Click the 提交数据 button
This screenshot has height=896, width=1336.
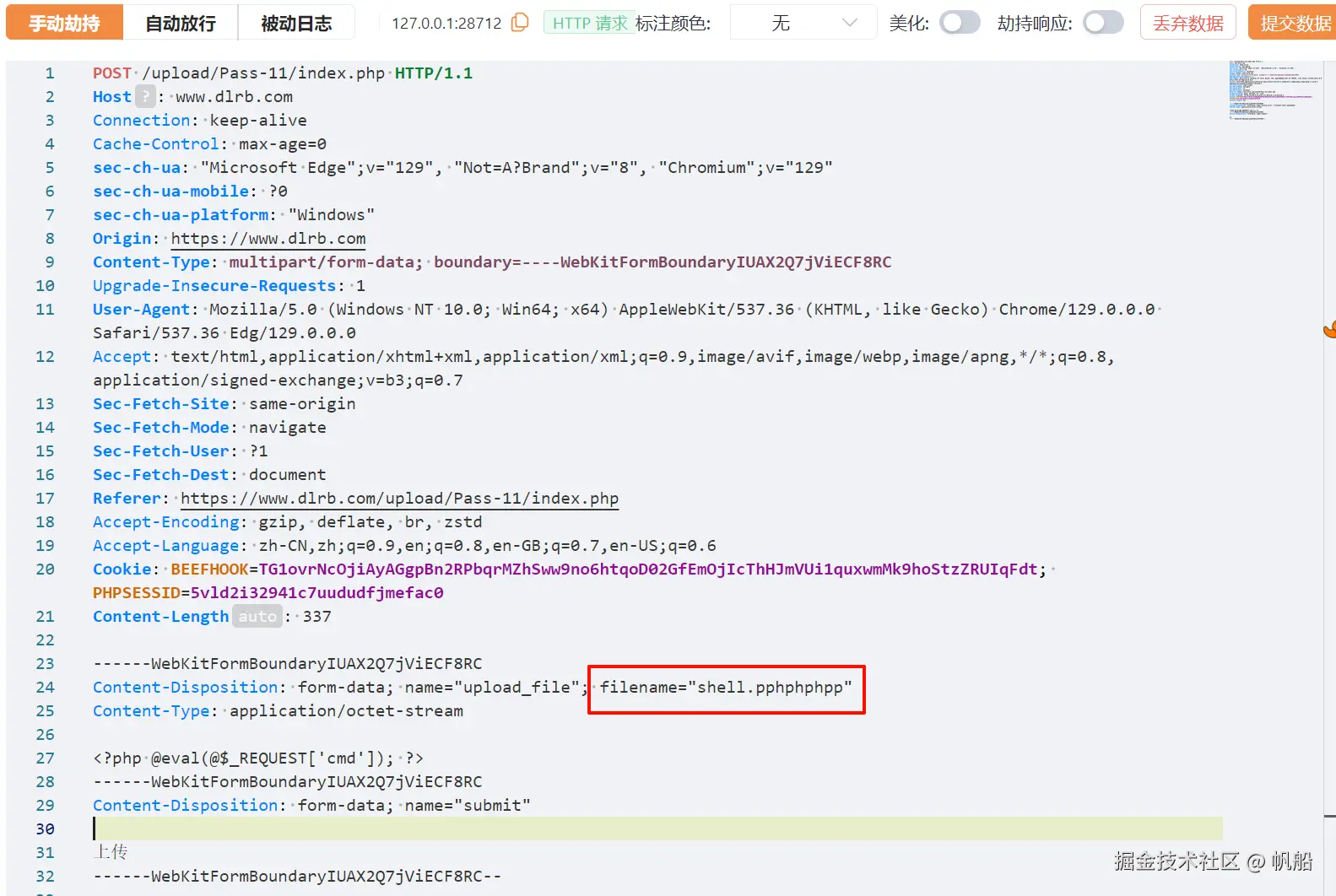coord(1294,23)
